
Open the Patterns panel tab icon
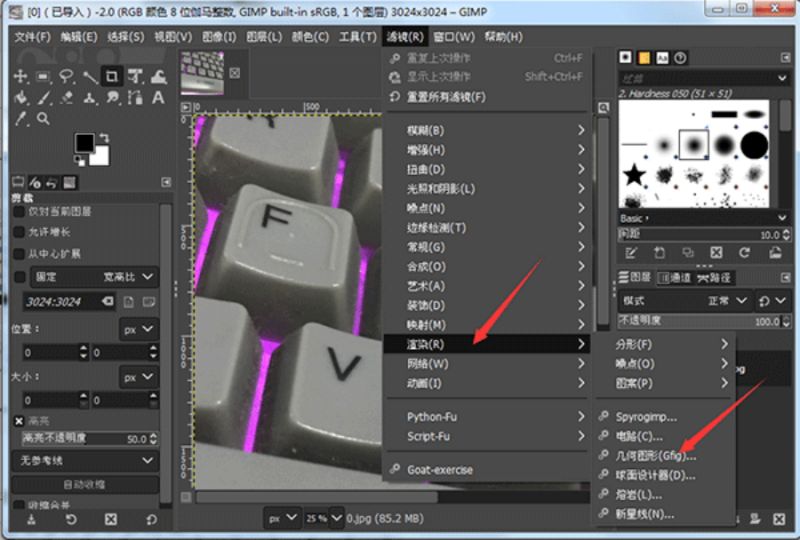(644, 58)
